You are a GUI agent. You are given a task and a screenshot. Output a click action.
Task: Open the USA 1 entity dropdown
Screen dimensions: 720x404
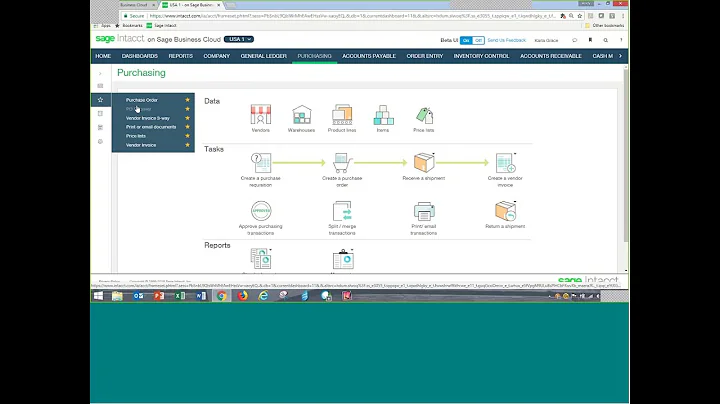click(x=239, y=39)
